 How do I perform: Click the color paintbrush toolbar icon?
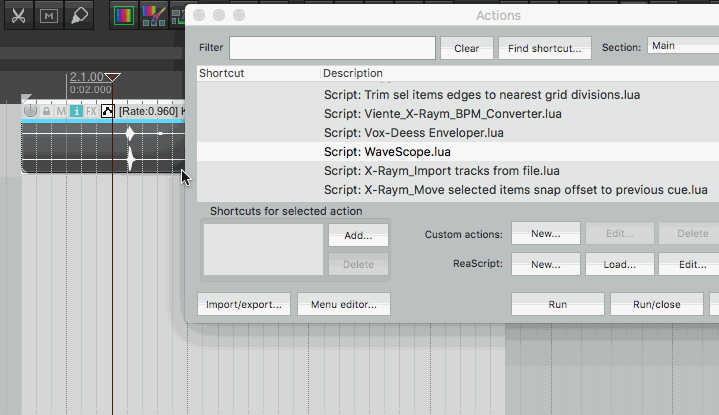coord(153,15)
